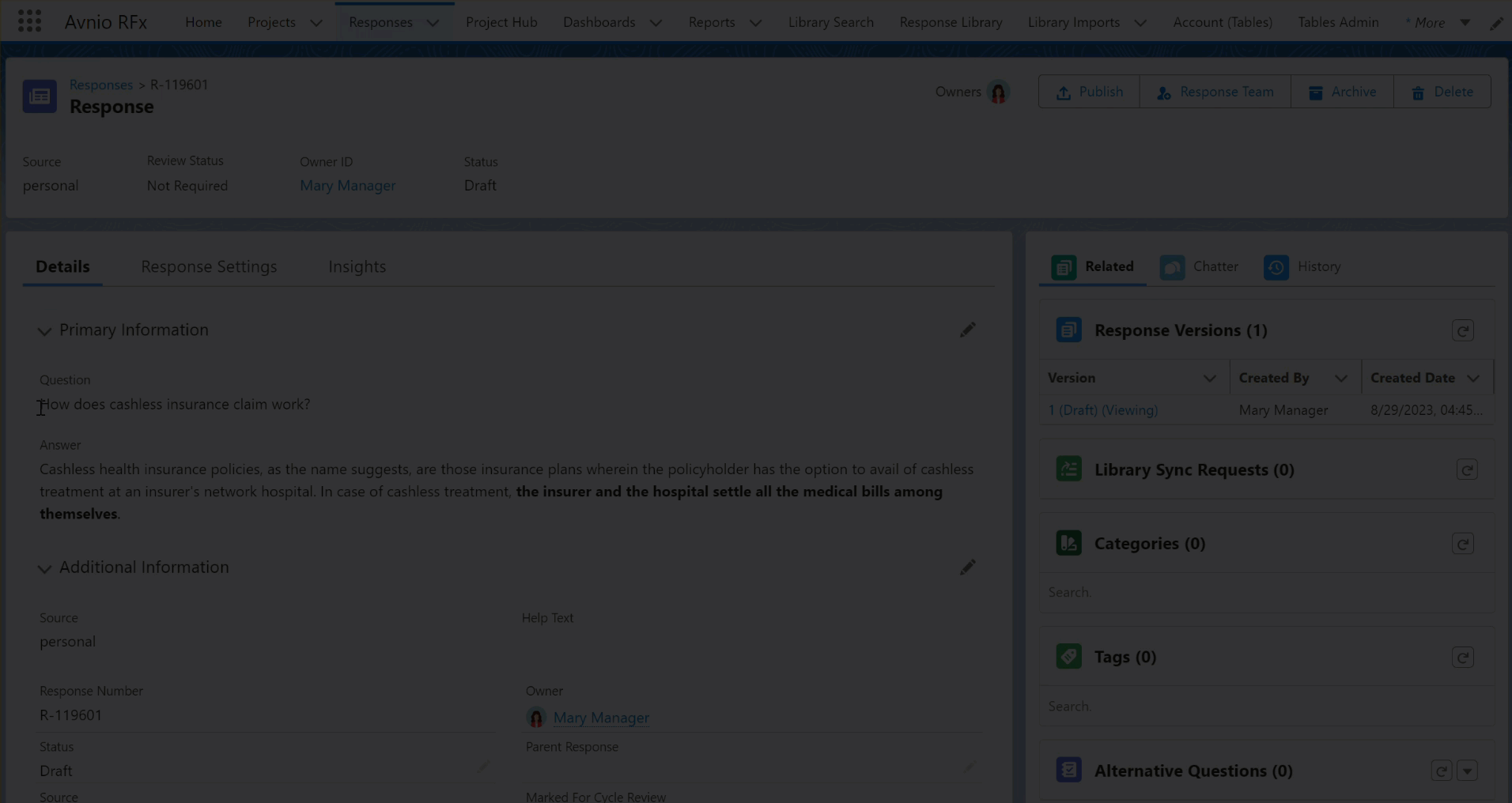Open the Project Hub tab
The width and height of the screenshot is (1512, 803).
pos(501,22)
